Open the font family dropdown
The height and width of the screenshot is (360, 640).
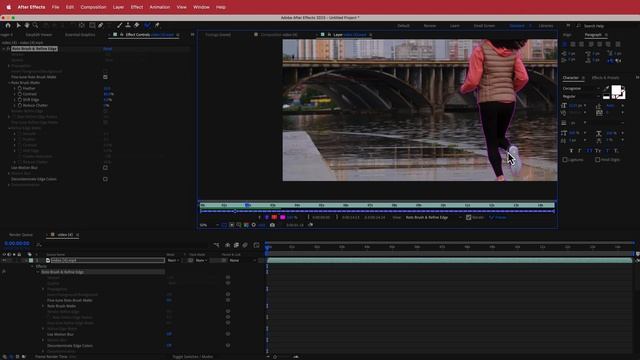581,88
